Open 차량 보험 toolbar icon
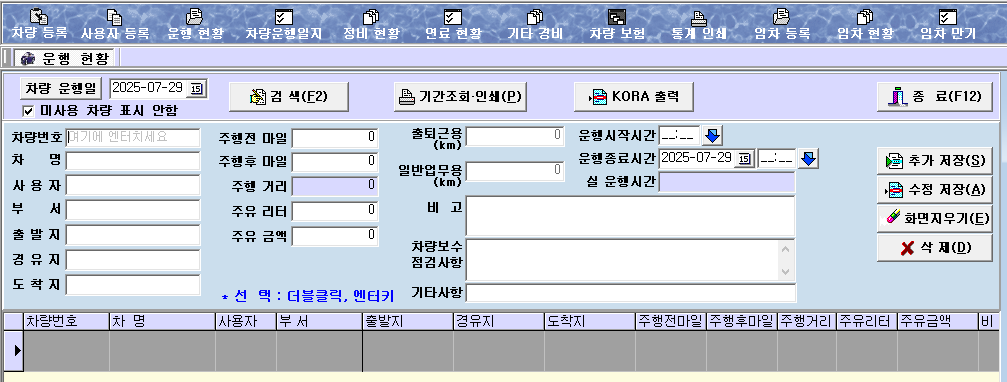Image resolution: width=1007 pixels, height=382 pixels. coord(617,25)
